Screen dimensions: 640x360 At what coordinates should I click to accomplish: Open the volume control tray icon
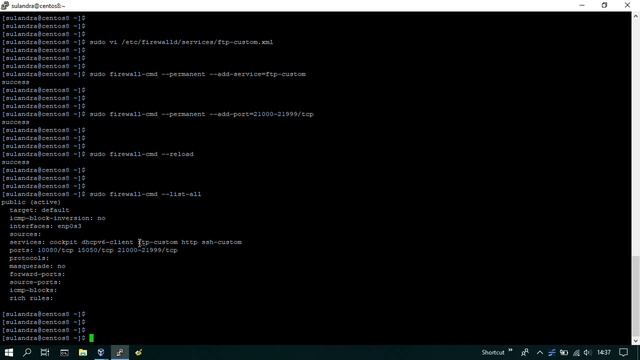click(587, 353)
